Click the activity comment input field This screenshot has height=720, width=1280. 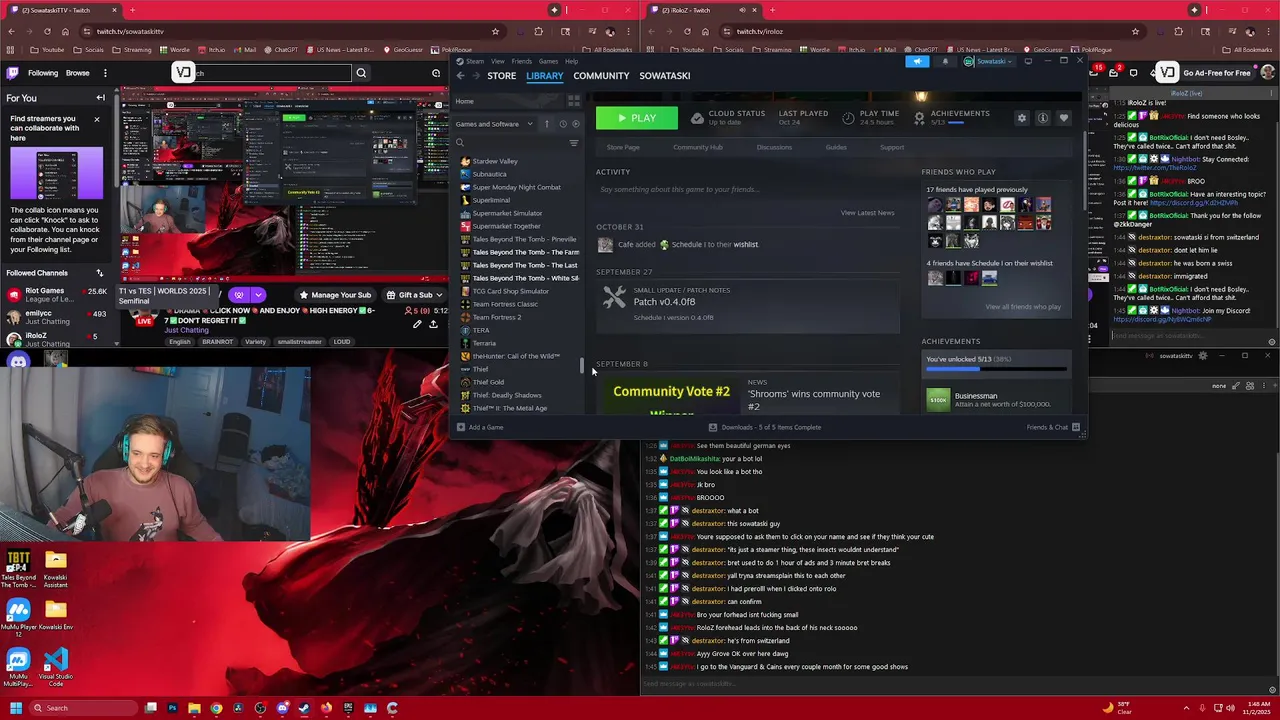[747, 189]
